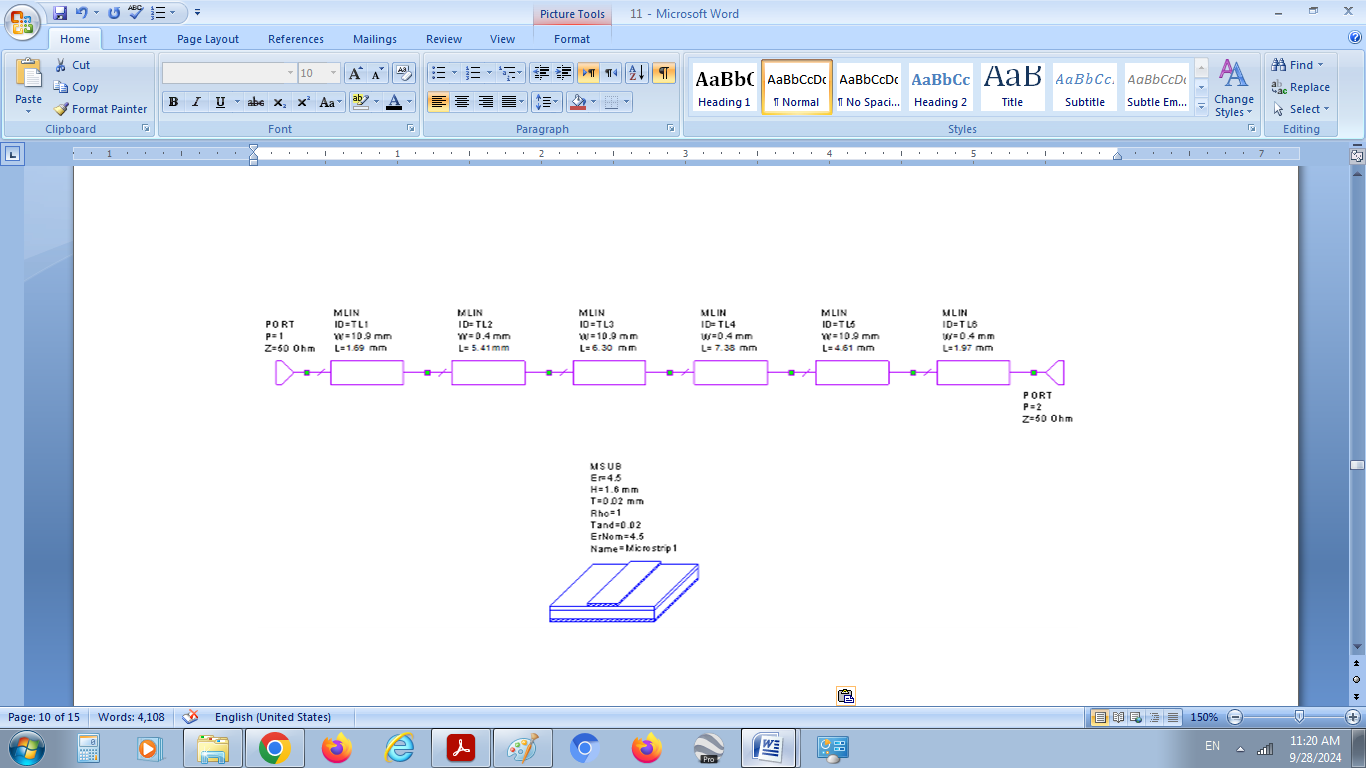1366x768 pixels.
Task: Apply the Heading 1 style
Action: pyautogui.click(x=723, y=87)
